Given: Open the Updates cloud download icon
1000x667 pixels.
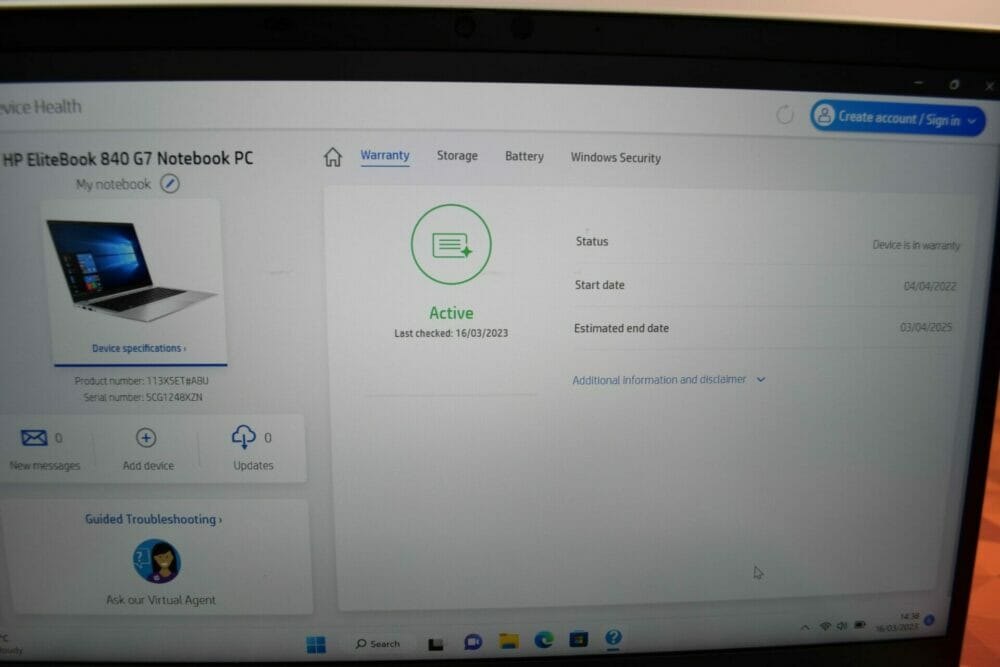Looking at the screenshot, I should pos(244,437).
